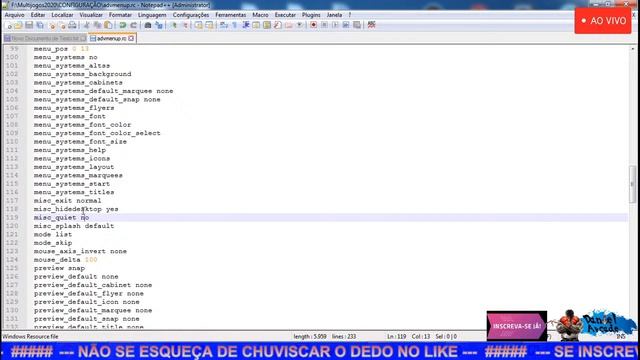640x360 pixels.
Task: Undo with the green arrow icon
Action: (122, 25)
